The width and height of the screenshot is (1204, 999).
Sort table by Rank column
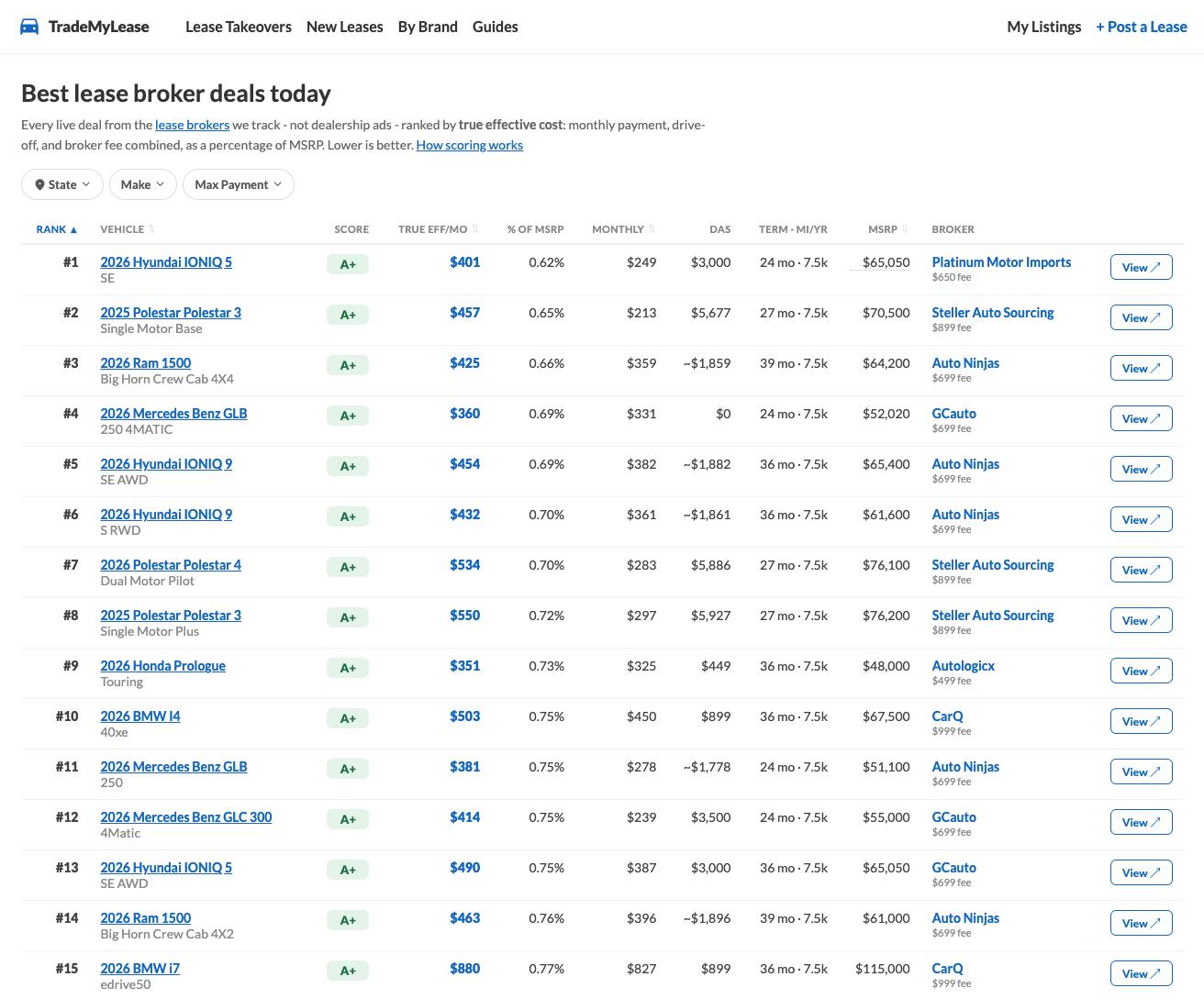coord(57,229)
